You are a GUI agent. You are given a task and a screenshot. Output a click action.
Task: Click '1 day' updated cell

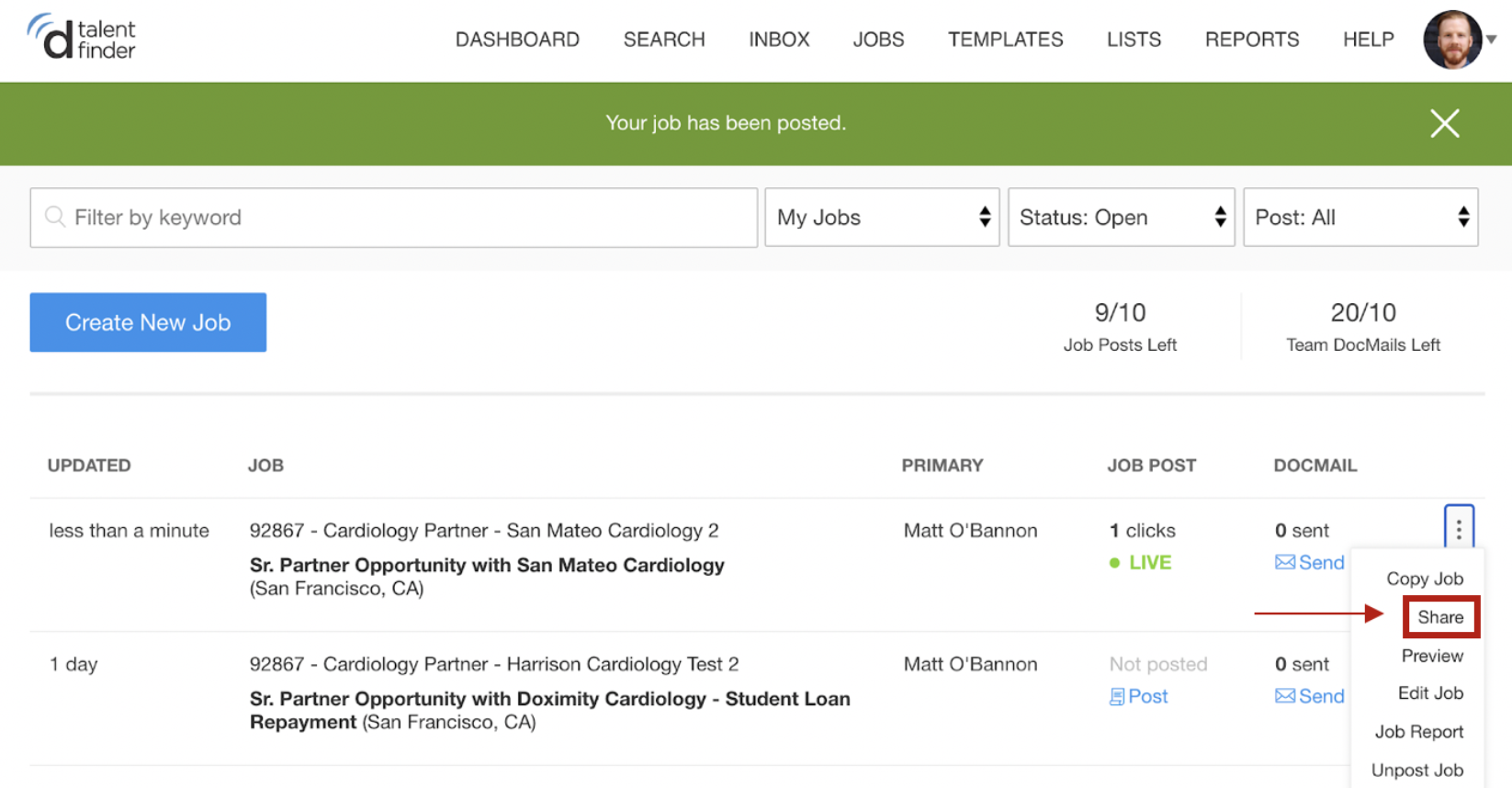(x=73, y=664)
